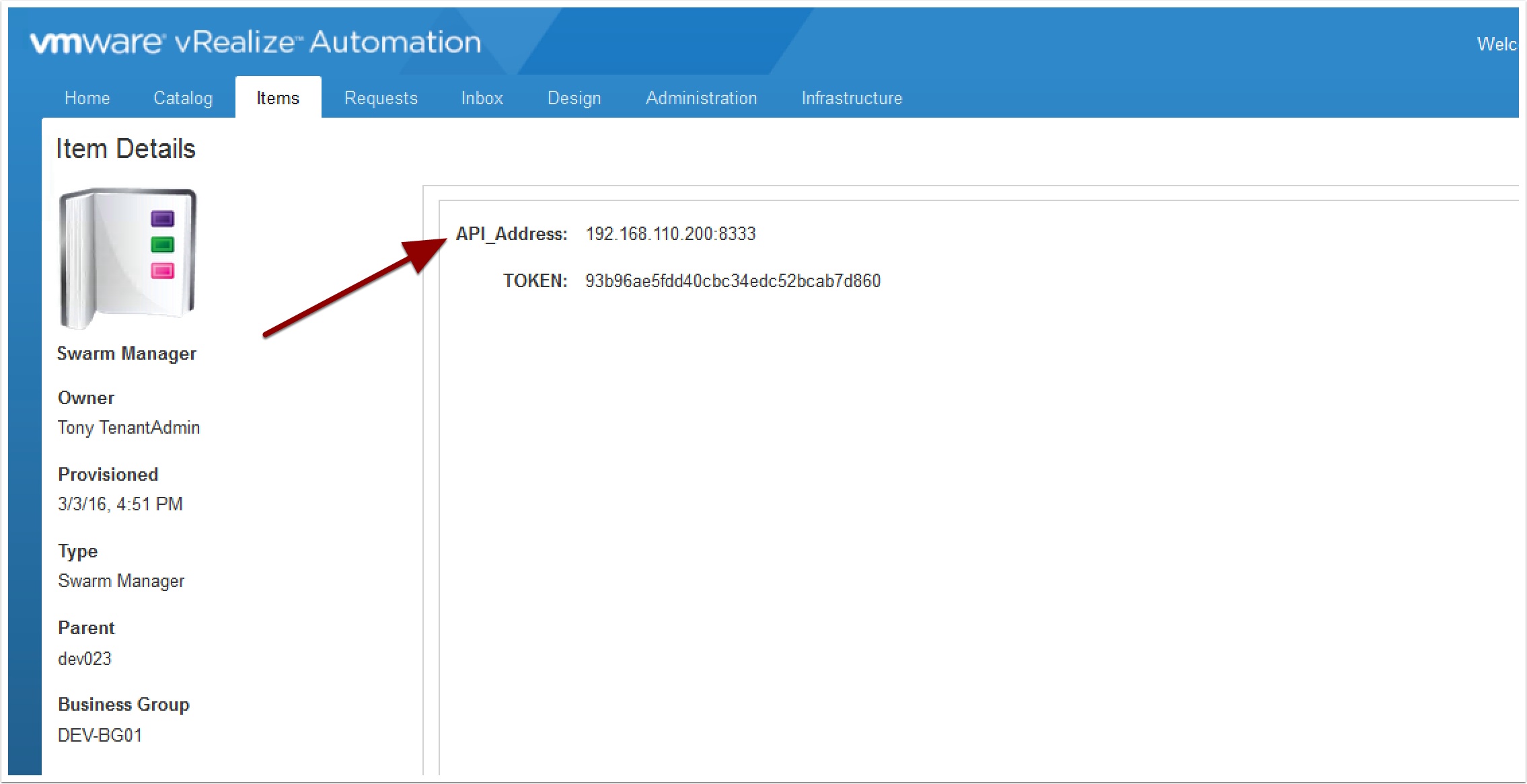The height and width of the screenshot is (784, 1527).
Task: Click the Provisioned label
Action: (108, 475)
